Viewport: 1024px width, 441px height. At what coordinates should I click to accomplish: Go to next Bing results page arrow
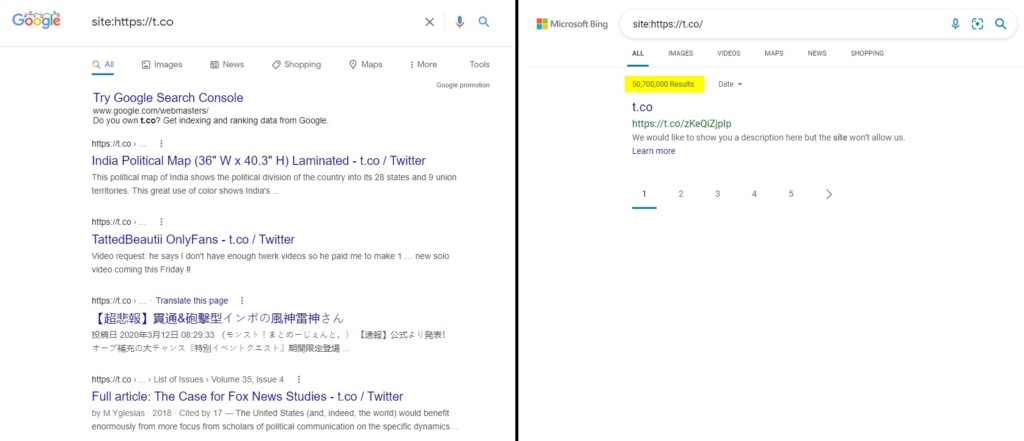pyautogui.click(x=829, y=194)
